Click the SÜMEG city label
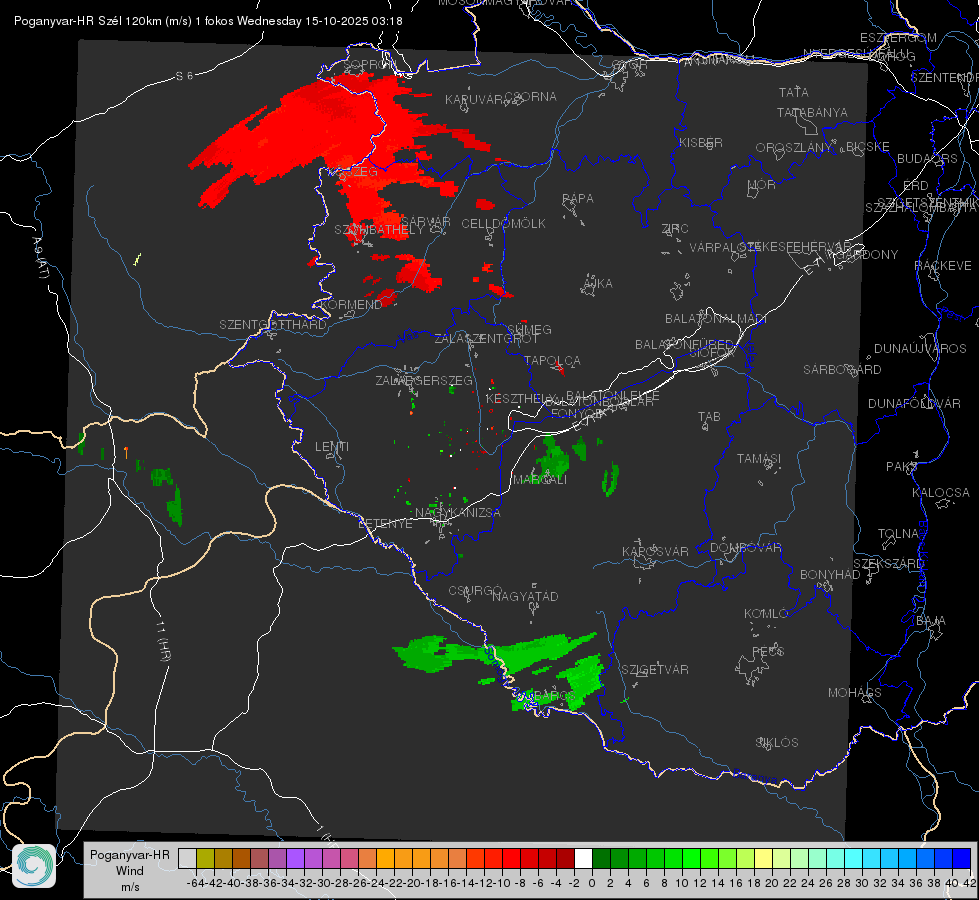The width and height of the screenshot is (979, 900). pyautogui.click(x=529, y=330)
